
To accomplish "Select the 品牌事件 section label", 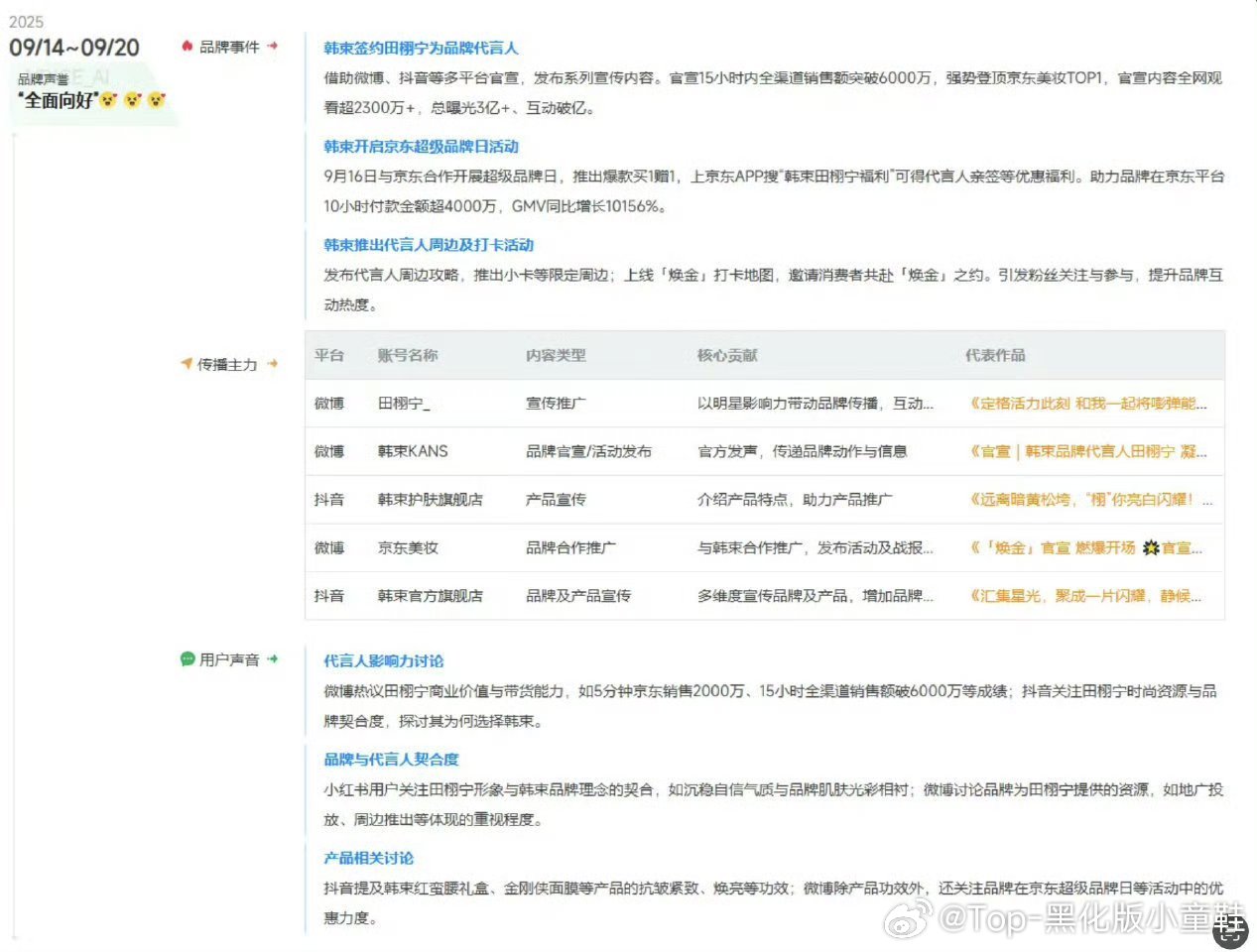I will [x=229, y=47].
